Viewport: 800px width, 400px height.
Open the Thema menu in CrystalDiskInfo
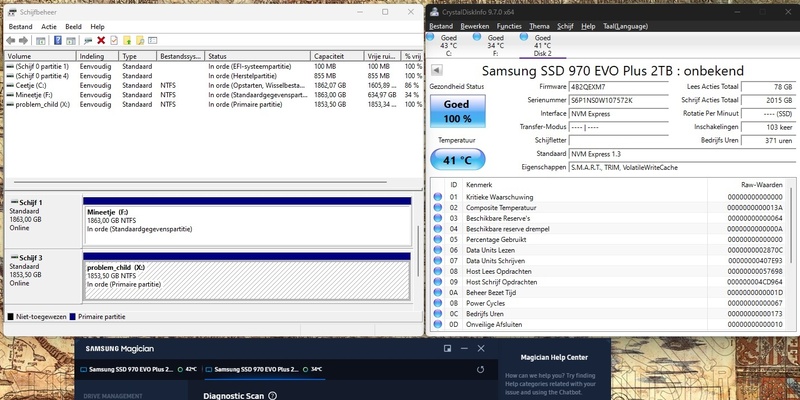539,26
